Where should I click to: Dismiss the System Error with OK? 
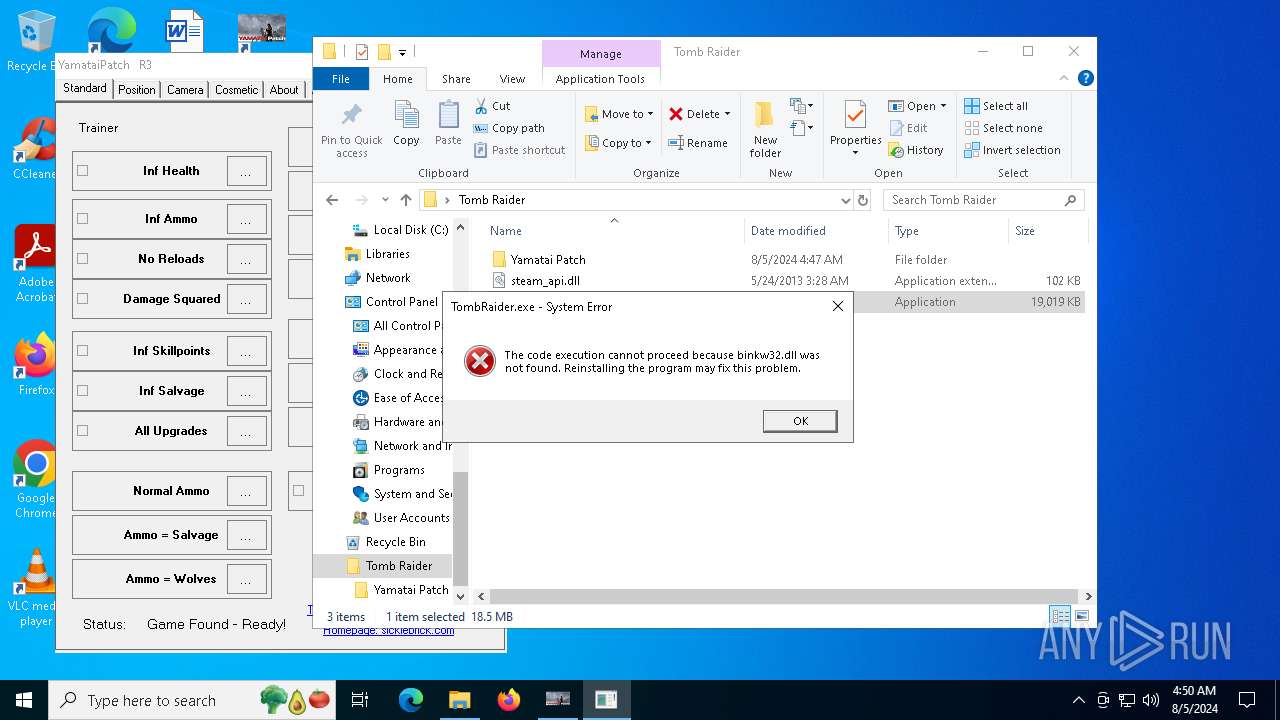pos(800,421)
